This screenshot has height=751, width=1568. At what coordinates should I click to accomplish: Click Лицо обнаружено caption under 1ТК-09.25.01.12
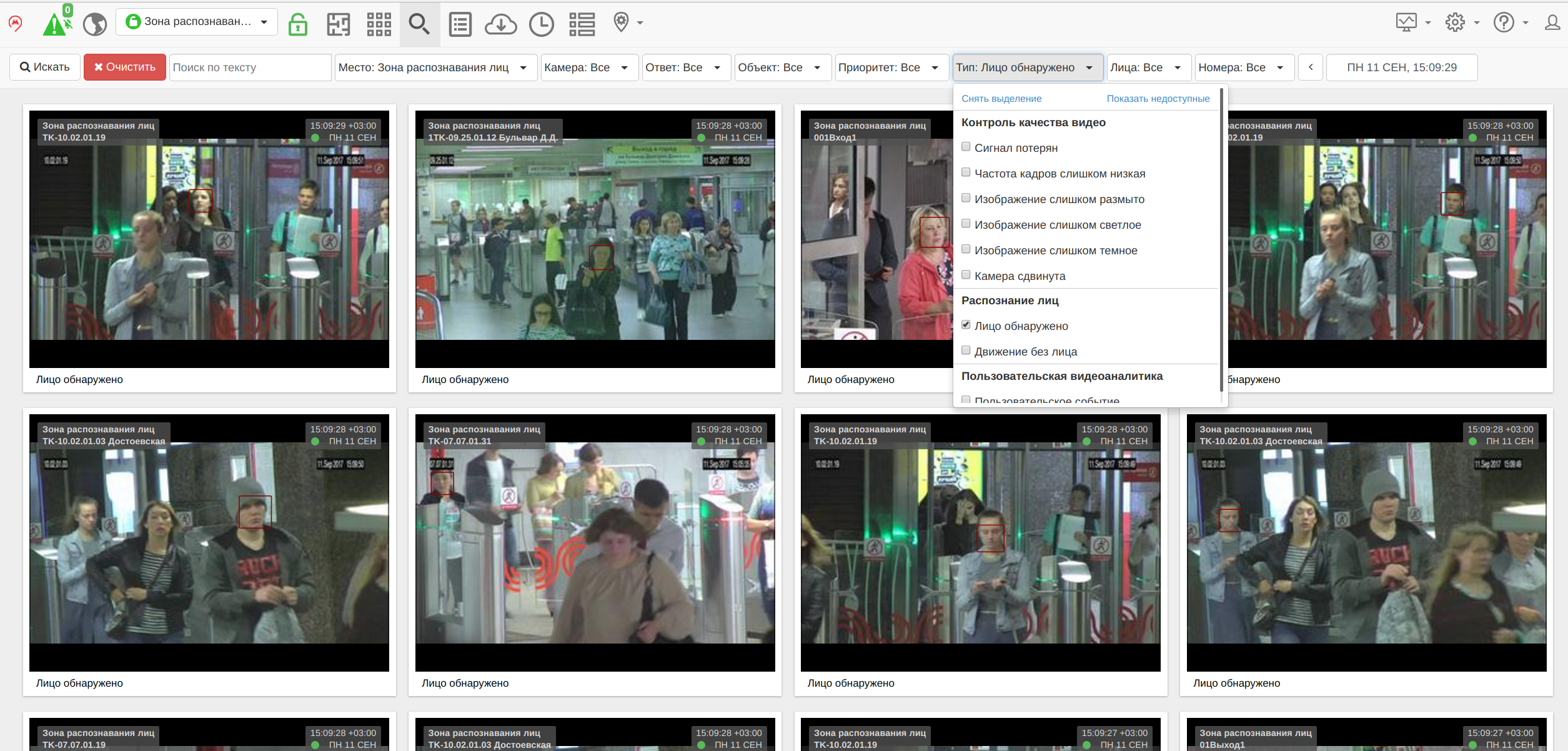[465, 379]
